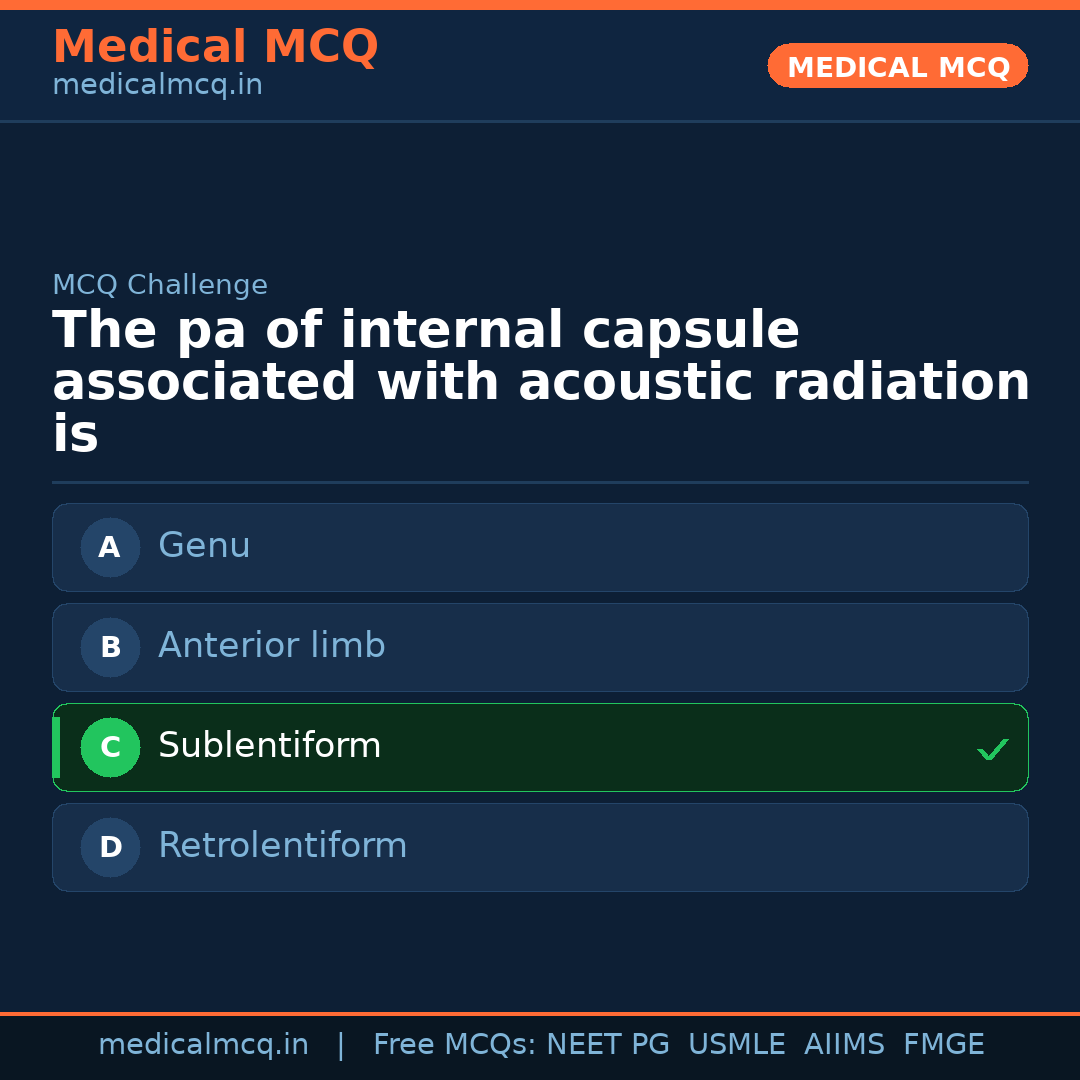Viewport: 1080px width, 1080px height.
Task: Open the medicalmcq.in footer link
Action: coord(204,1044)
